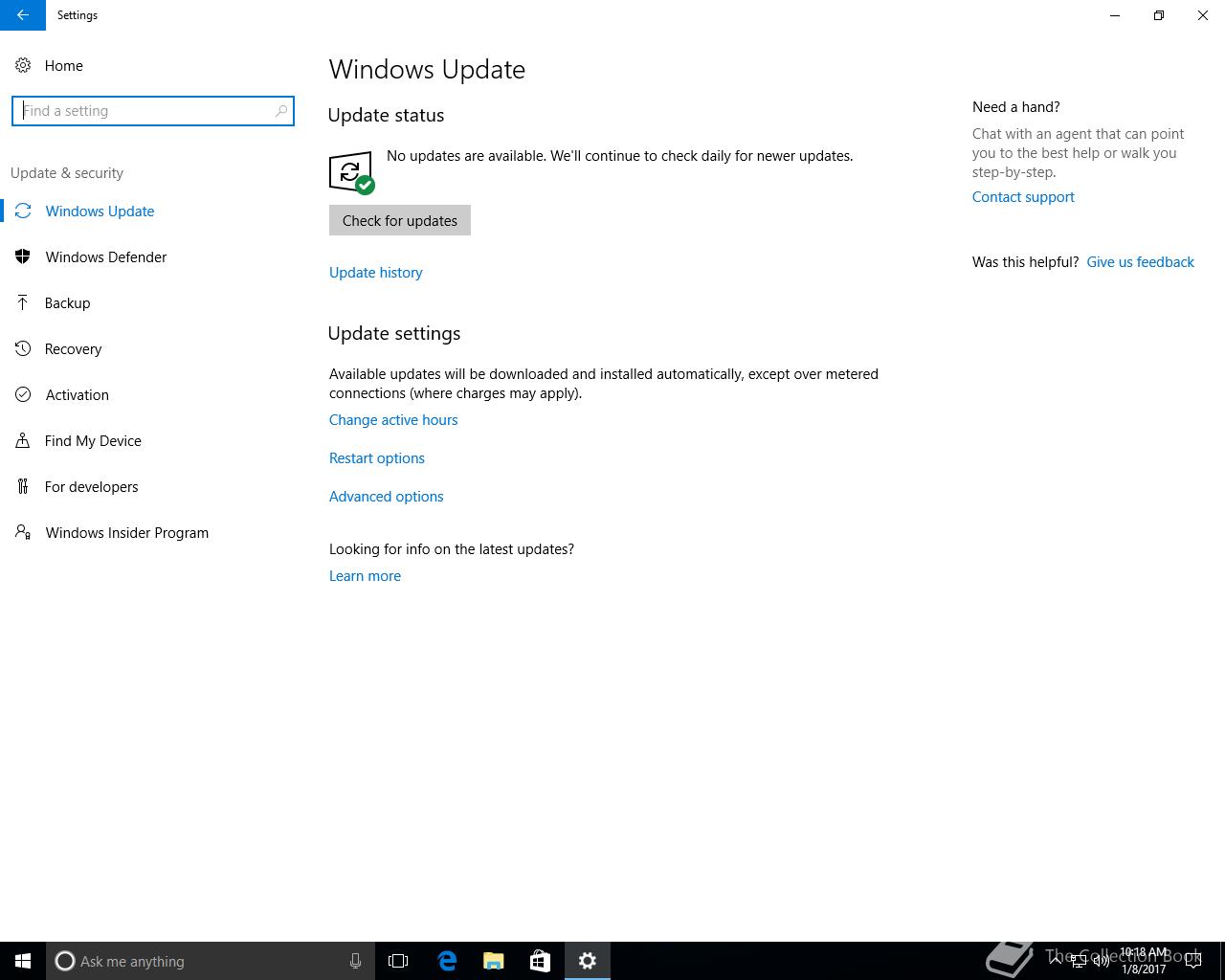Image resolution: width=1225 pixels, height=980 pixels.
Task: Click the update status icon with green check
Action: (x=351, y=172)
